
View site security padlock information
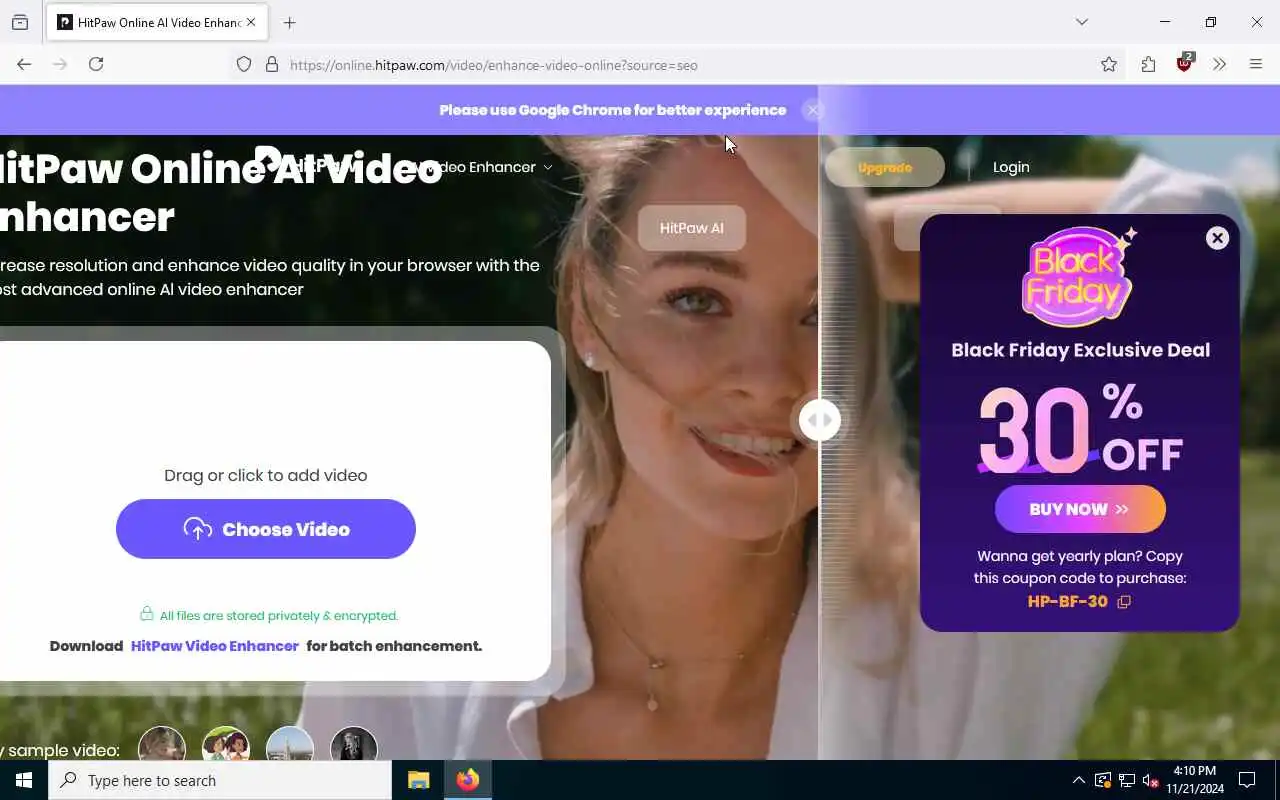tap(271, 64)
